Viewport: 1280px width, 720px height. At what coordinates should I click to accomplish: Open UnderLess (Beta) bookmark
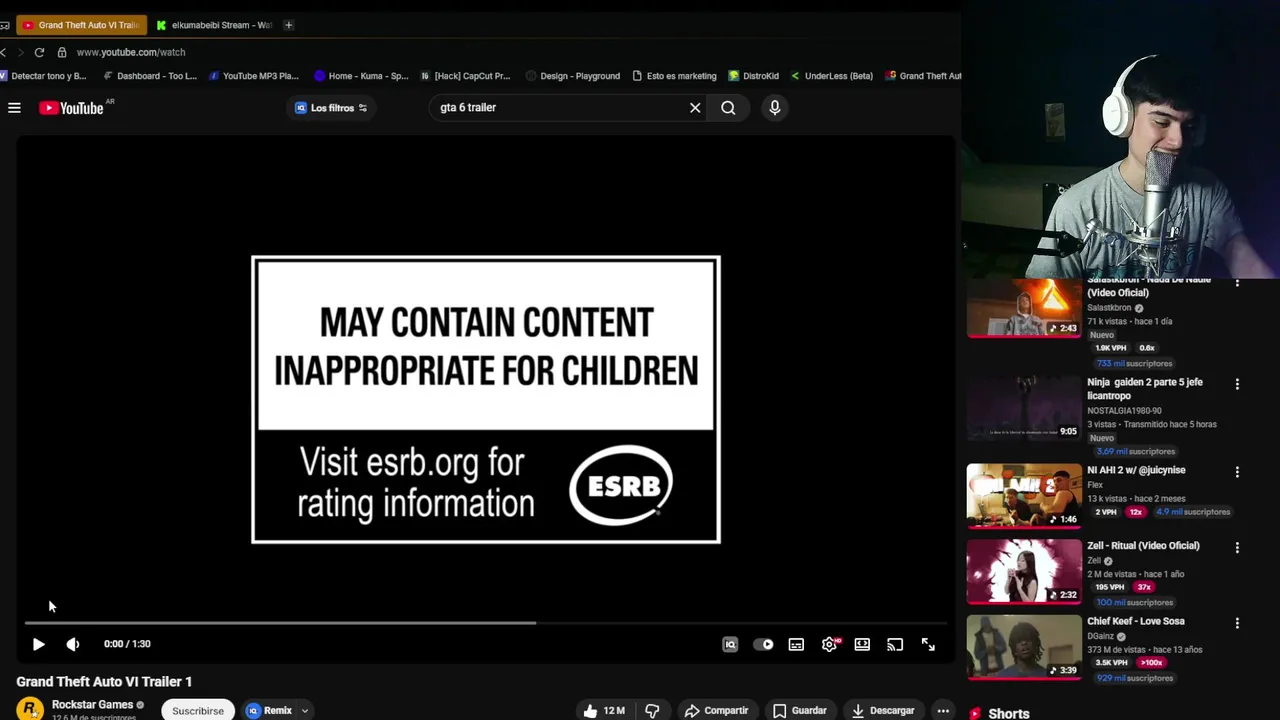[x=832, y=76]
